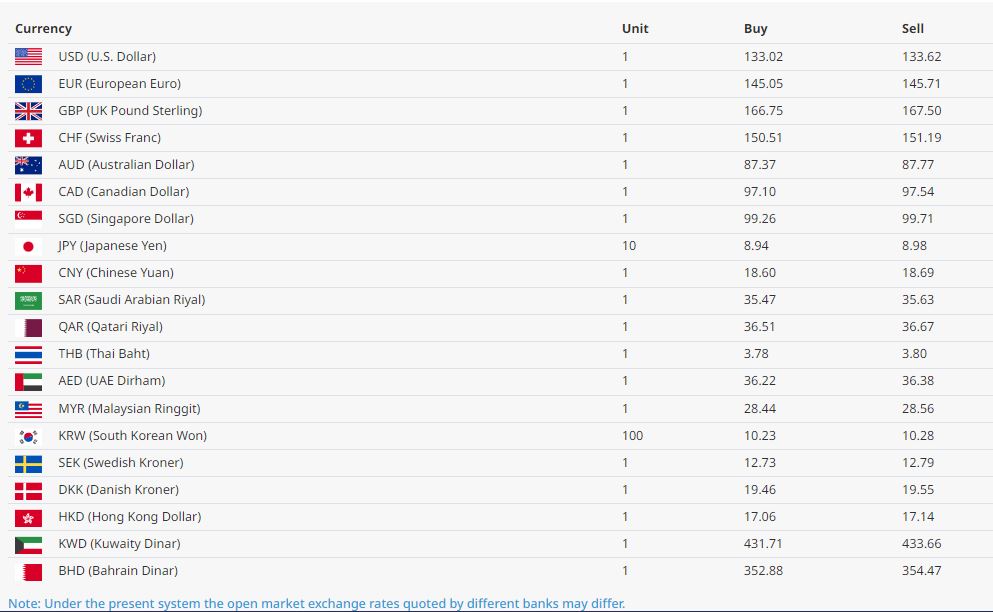This screenshot has width=993, height=612.
Task: Click the Canadian maple leaf flag icon
Action: pos(28,192)
